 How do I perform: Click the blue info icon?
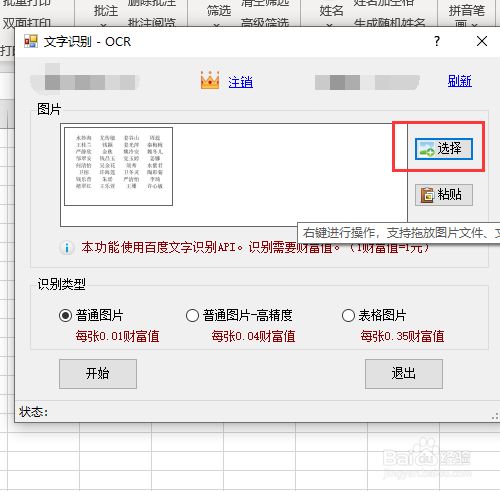click(x=67, y=248)
